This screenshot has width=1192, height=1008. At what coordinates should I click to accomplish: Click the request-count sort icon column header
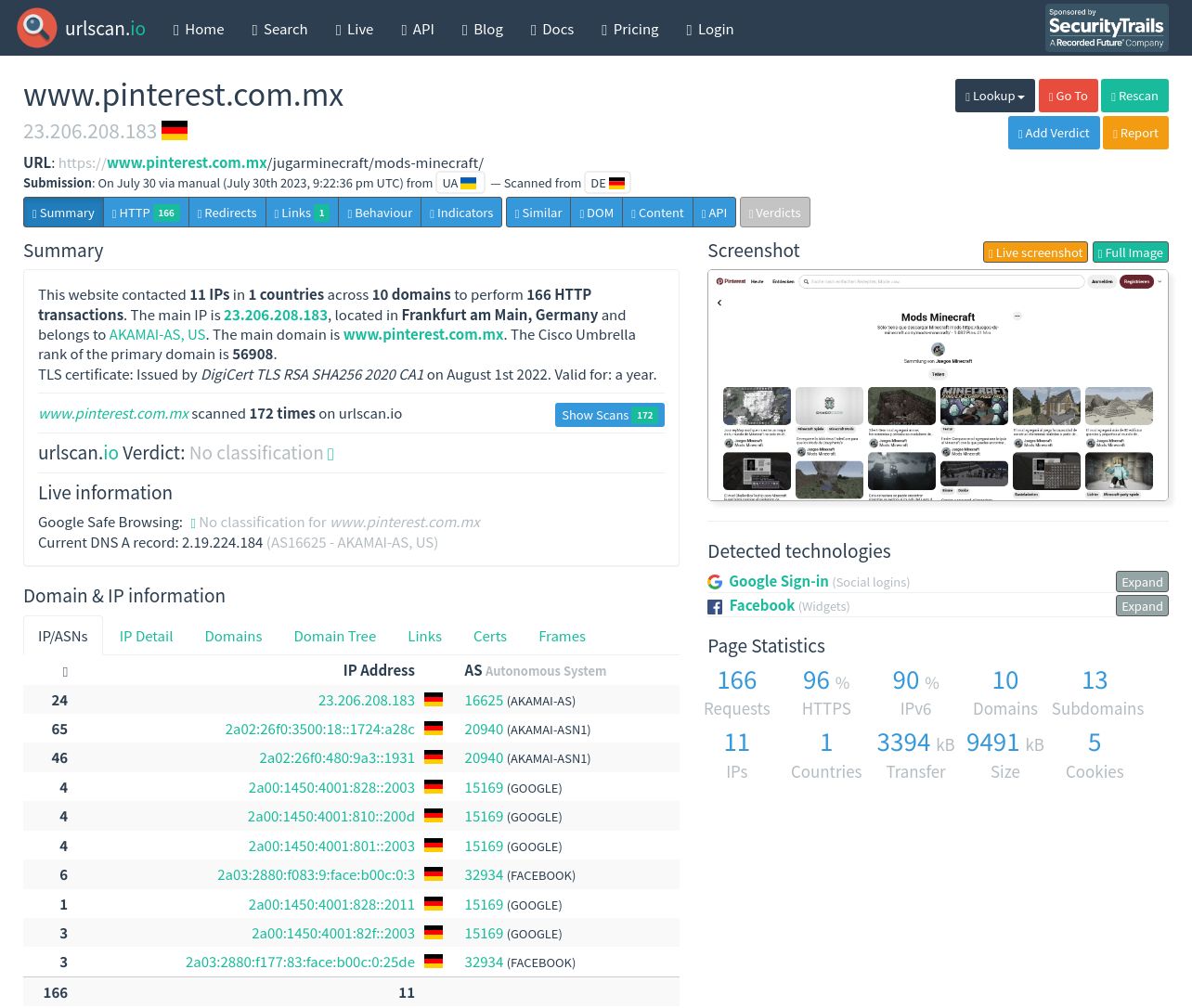[x=65, y=671]
